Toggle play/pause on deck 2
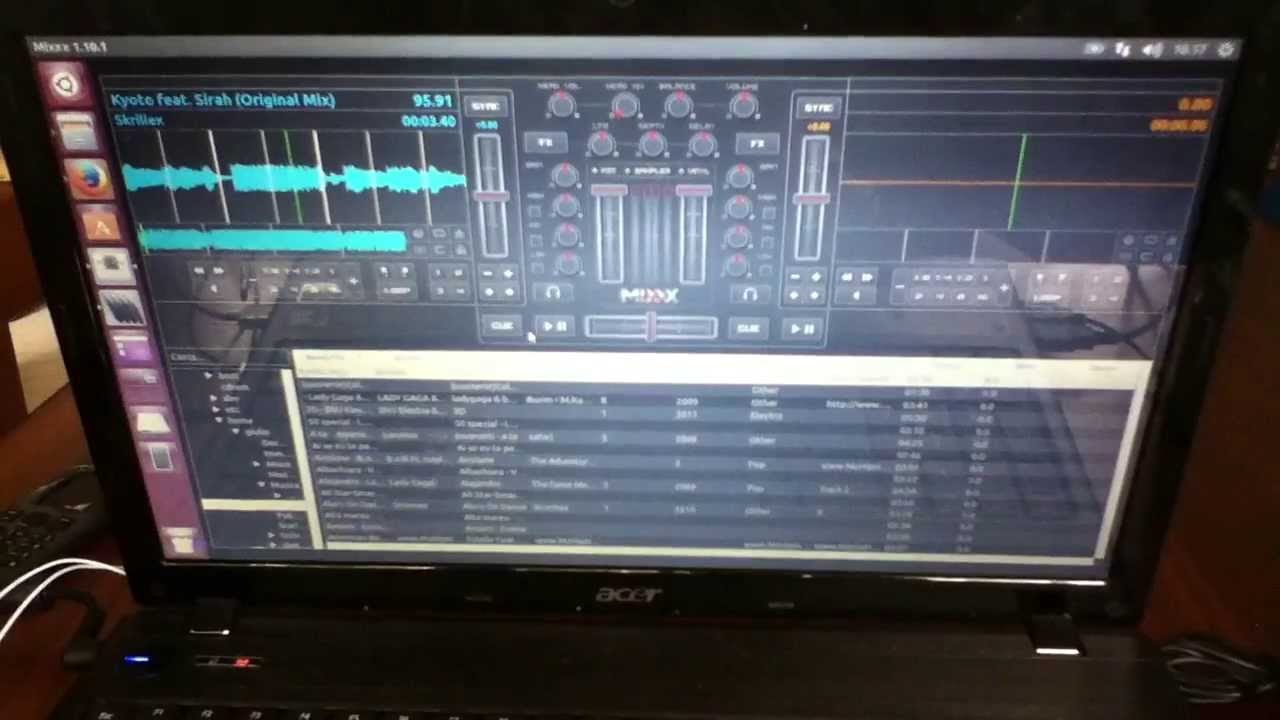This screenshot has height=720, width=1280. coord(803,329)
